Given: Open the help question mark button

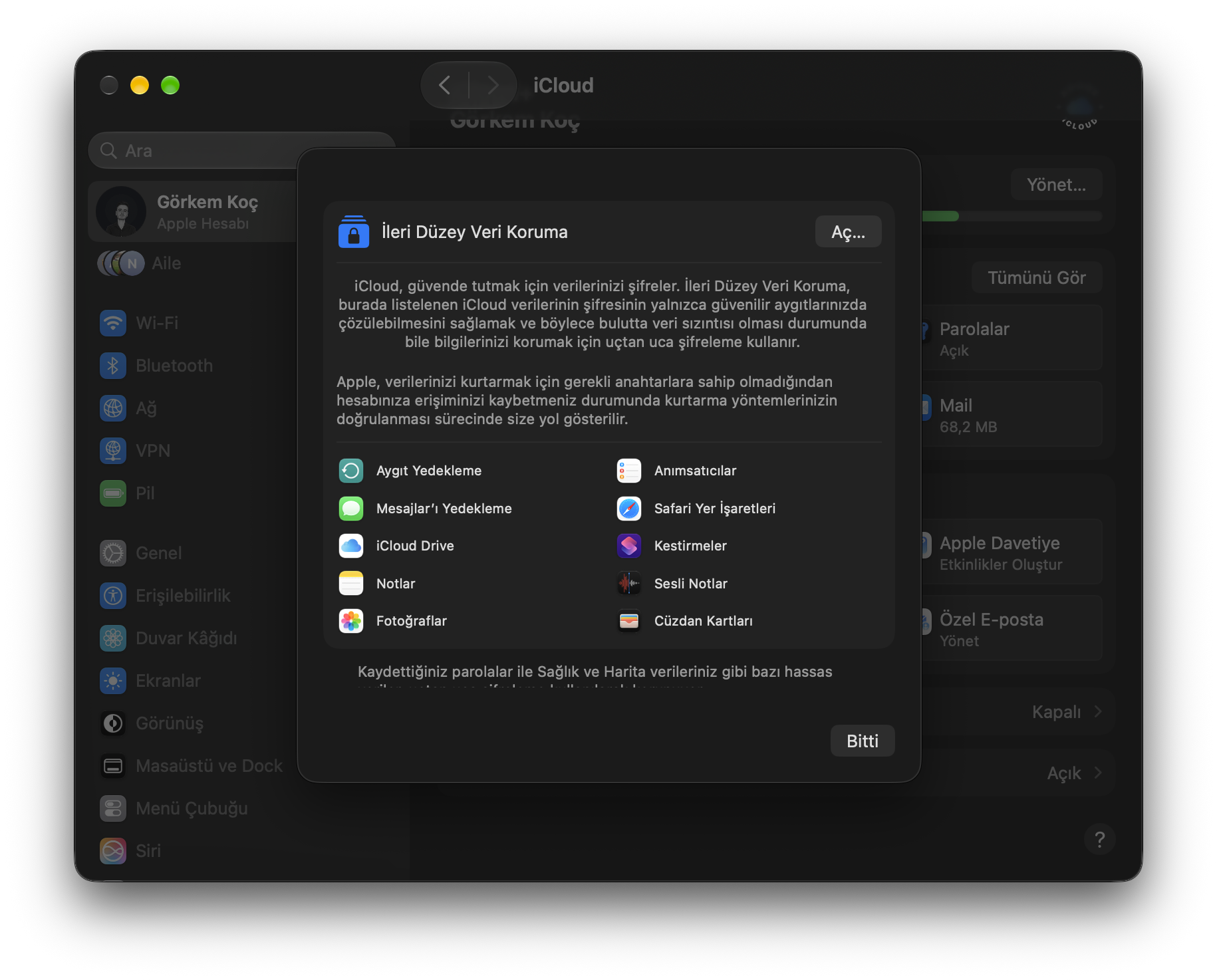Looking at the screenshot, I should coord(1099,840).
